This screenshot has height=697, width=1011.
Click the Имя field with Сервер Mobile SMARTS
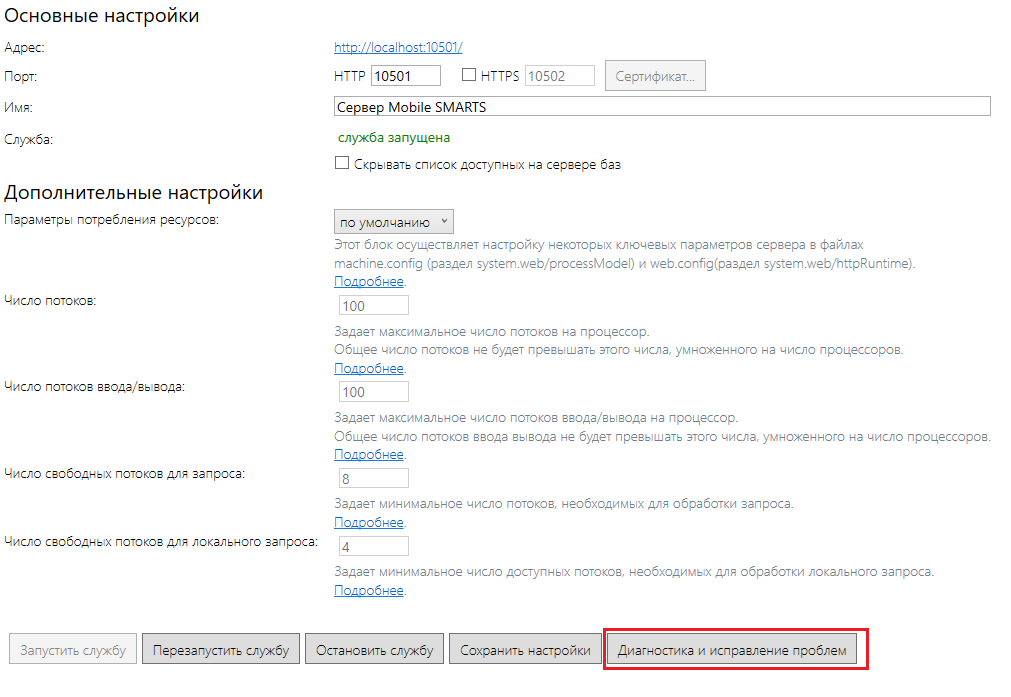(662, 106)
